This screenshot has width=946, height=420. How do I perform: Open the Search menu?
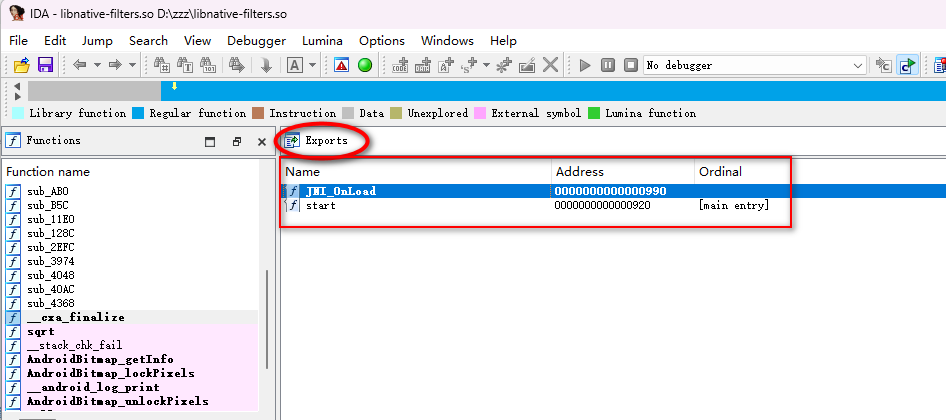click(x=148, y=40)
